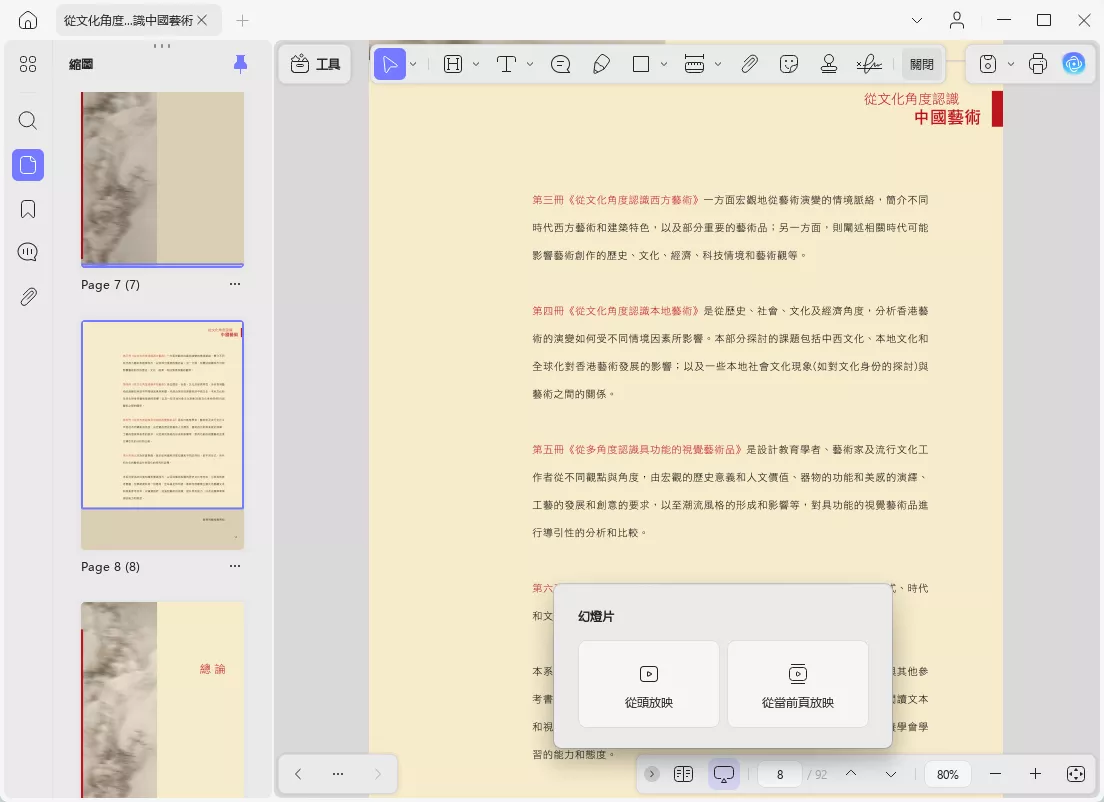Zoom in with plus button
Image resolution: width=1104 pixels, height=802 pixels.
(x=1035, y=774)
